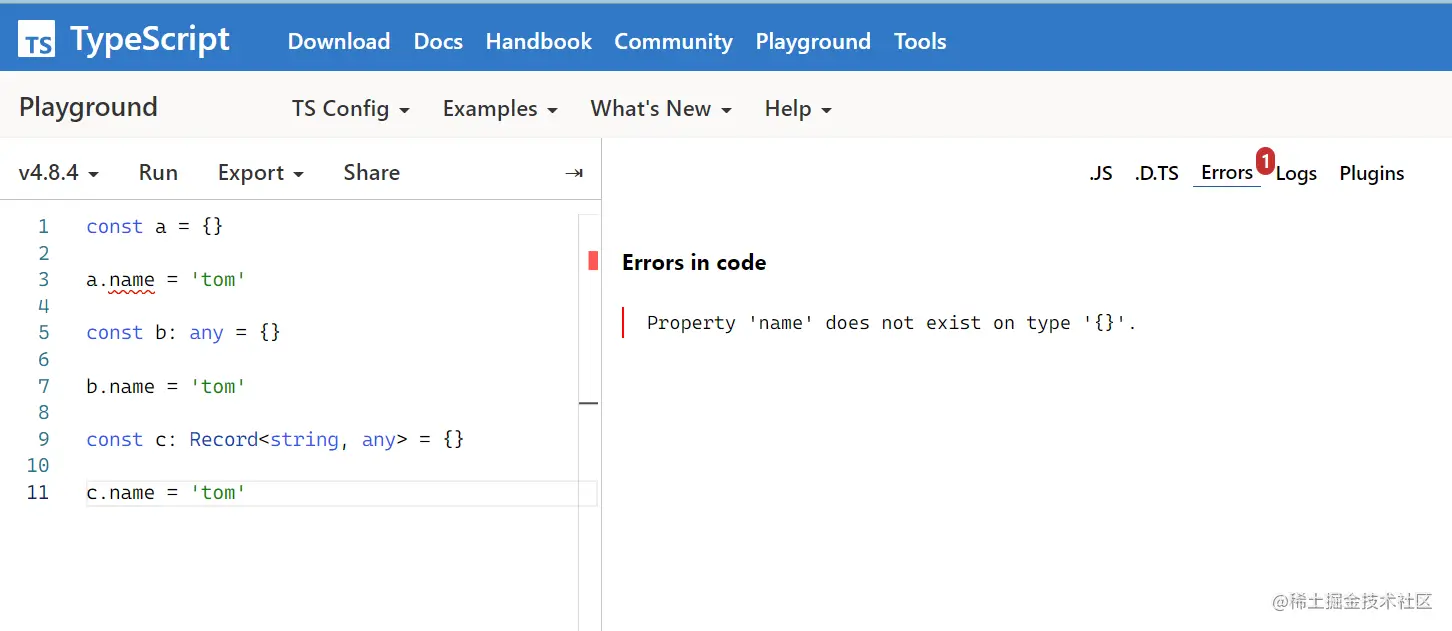This screenshot has width=1452, height=631.
Task: Switch to the .D.TS tab
Action: (x=1156, y=173)
